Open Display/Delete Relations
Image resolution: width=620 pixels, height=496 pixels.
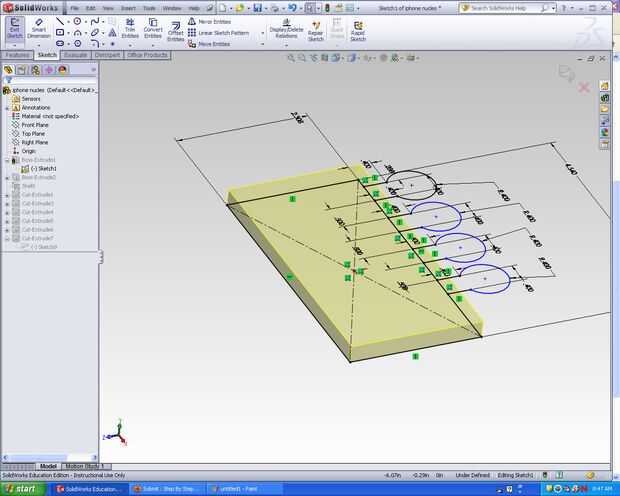pos(286,28)
